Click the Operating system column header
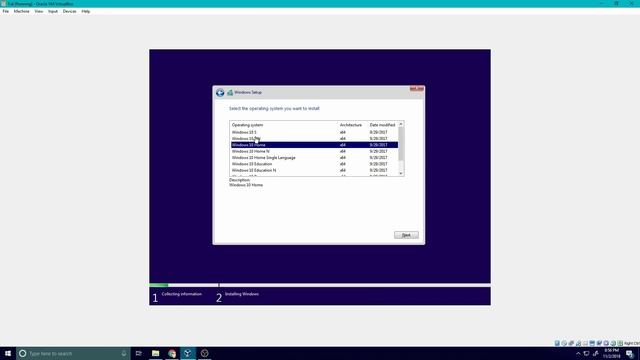 pos(247,125)
